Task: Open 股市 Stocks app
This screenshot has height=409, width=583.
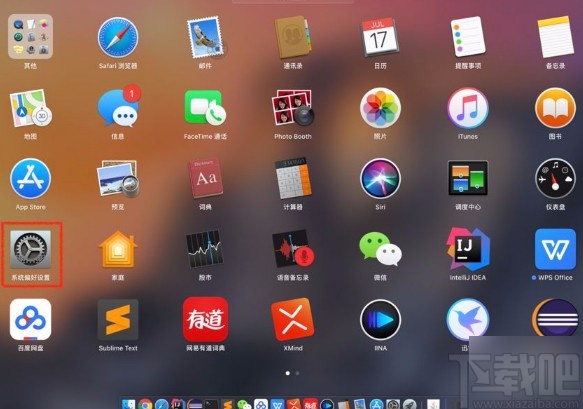Action: [205, 249]
